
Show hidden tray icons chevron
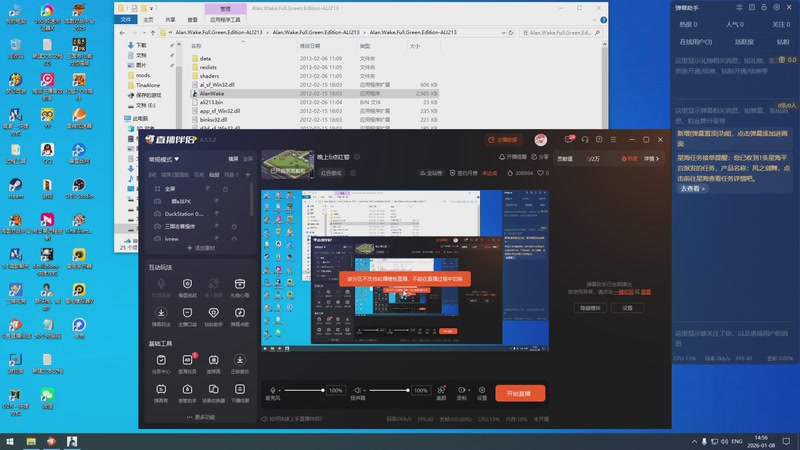pyautogui.click(x=694, y=441)
